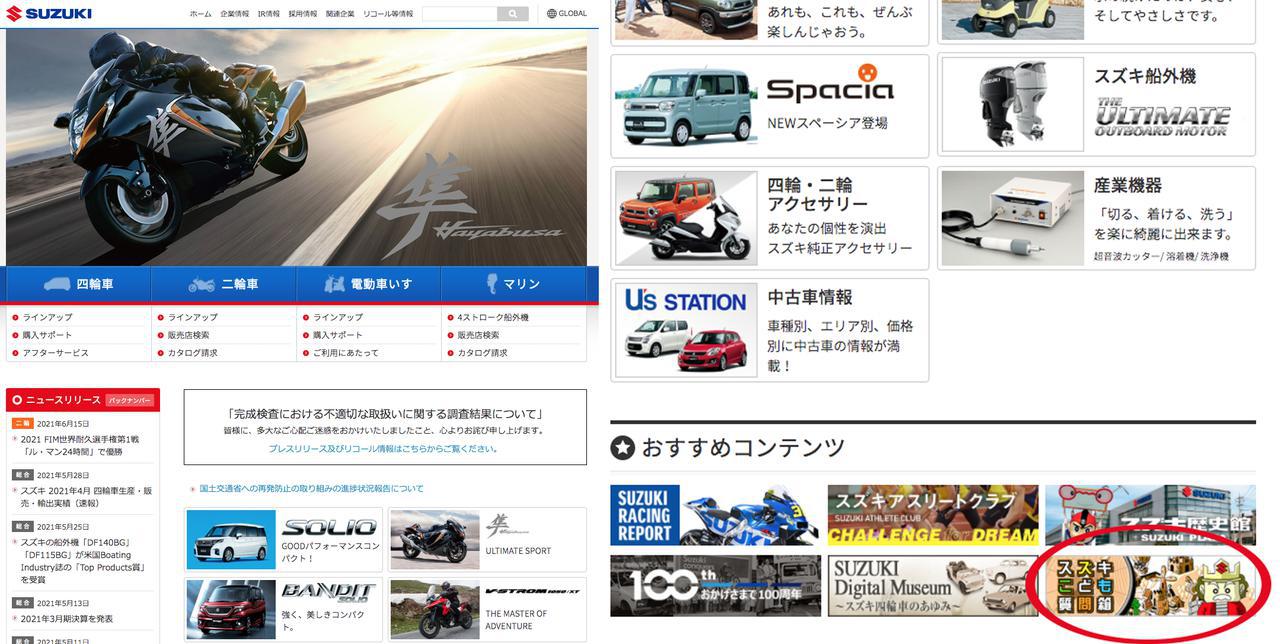Open the SOLIO car banner
1280x644 pixels.
pyautogui.click(x=284, y=540)
